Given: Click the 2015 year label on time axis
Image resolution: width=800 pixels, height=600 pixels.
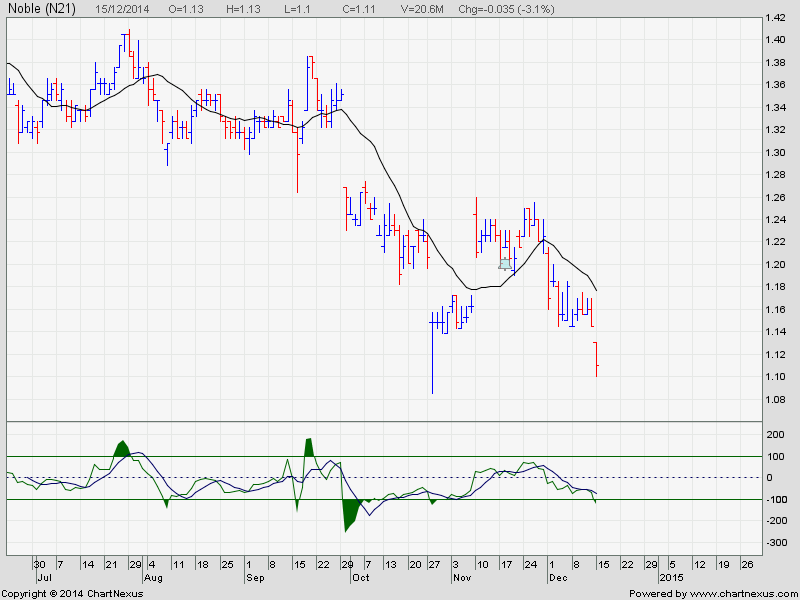Looking at the screenshot, I should (671, 578).
